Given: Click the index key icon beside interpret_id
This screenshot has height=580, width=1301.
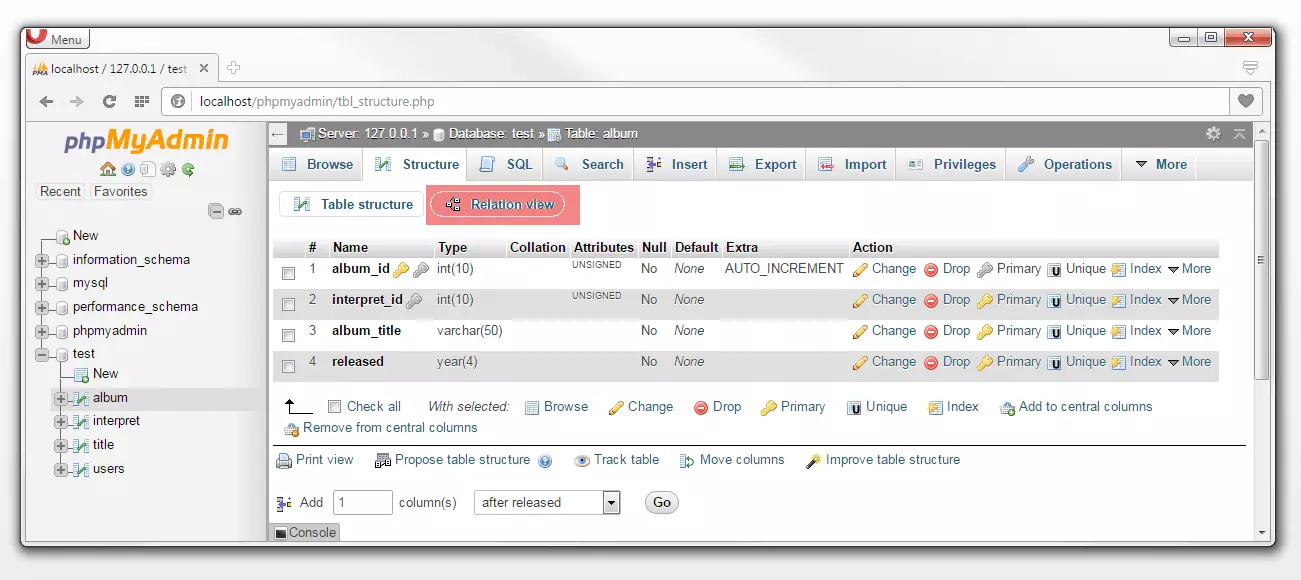Looking at the screenshot, I should [x=414, y=300].
